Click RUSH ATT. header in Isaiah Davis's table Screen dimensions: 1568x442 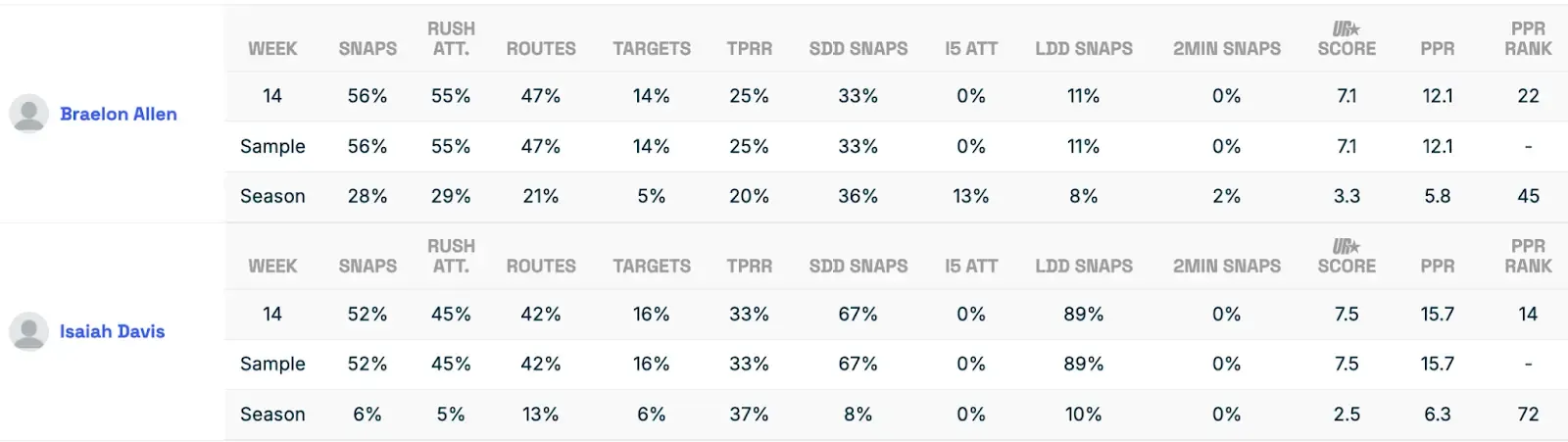pyautogui.click(x=451, y=256)
